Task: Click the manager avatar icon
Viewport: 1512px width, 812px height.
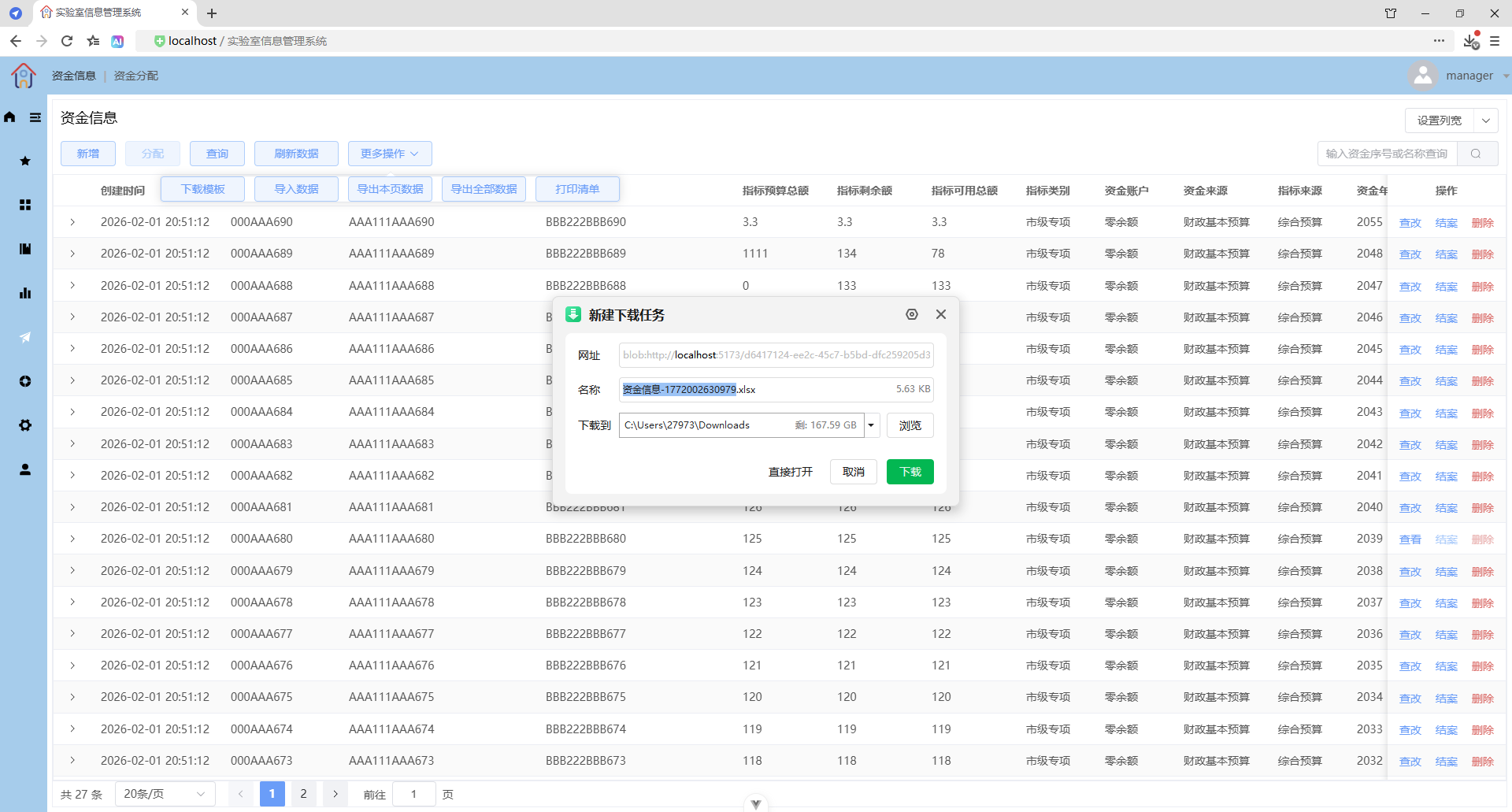Action: [x=1423, y=76]
